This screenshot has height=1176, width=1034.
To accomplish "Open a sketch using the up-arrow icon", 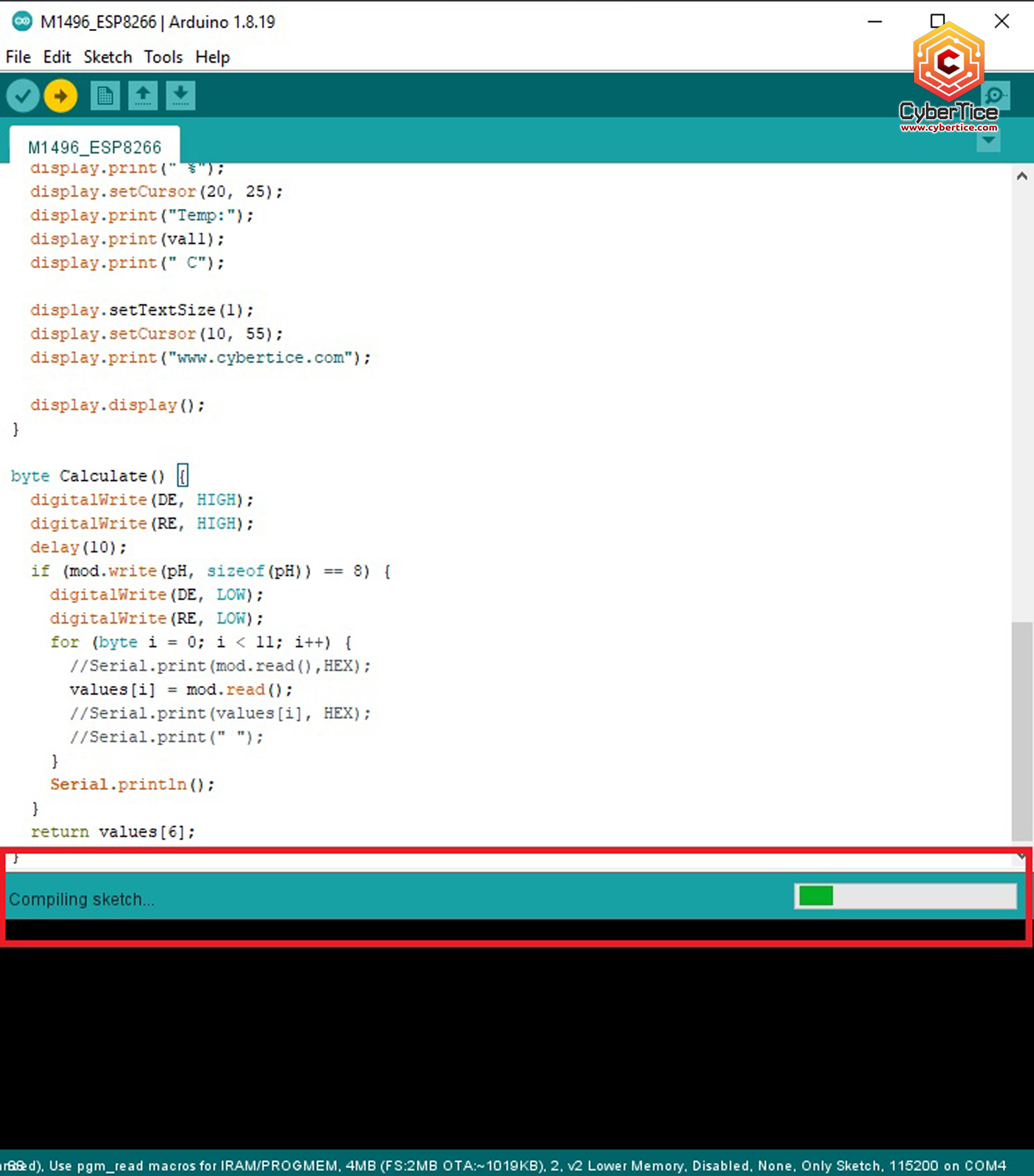I will tap(143, 96).
